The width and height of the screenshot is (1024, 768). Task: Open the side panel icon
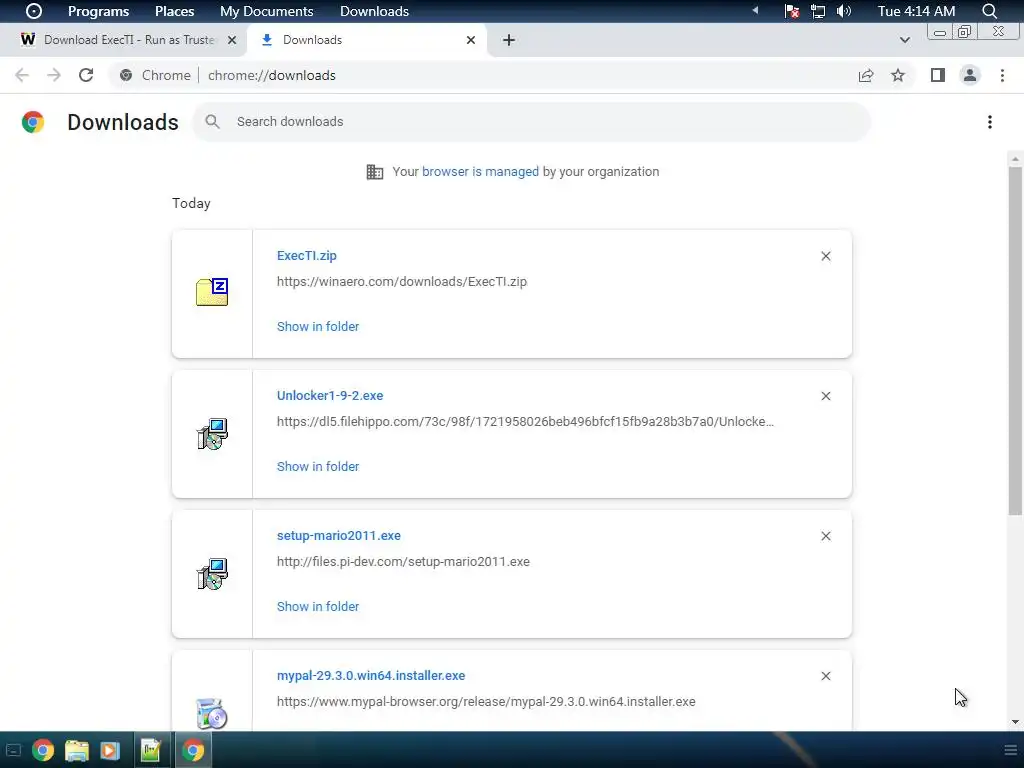click(x=938, y=75)
